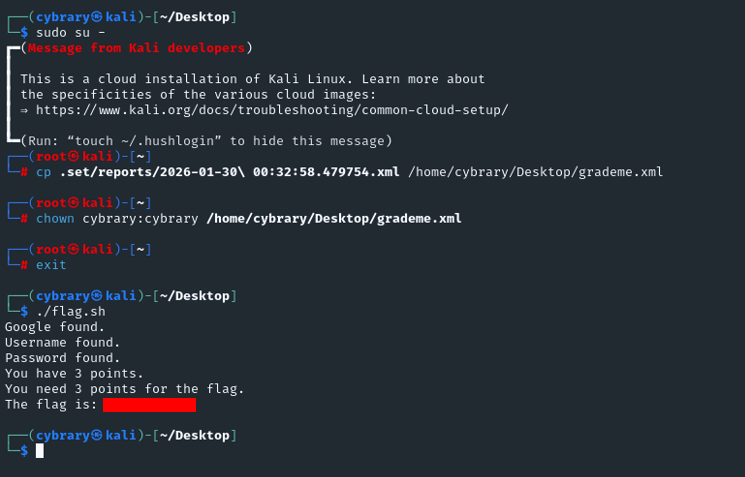745x477 pixels.
Task: Place cursor at the final empty prompt
Action: (40, 451)
